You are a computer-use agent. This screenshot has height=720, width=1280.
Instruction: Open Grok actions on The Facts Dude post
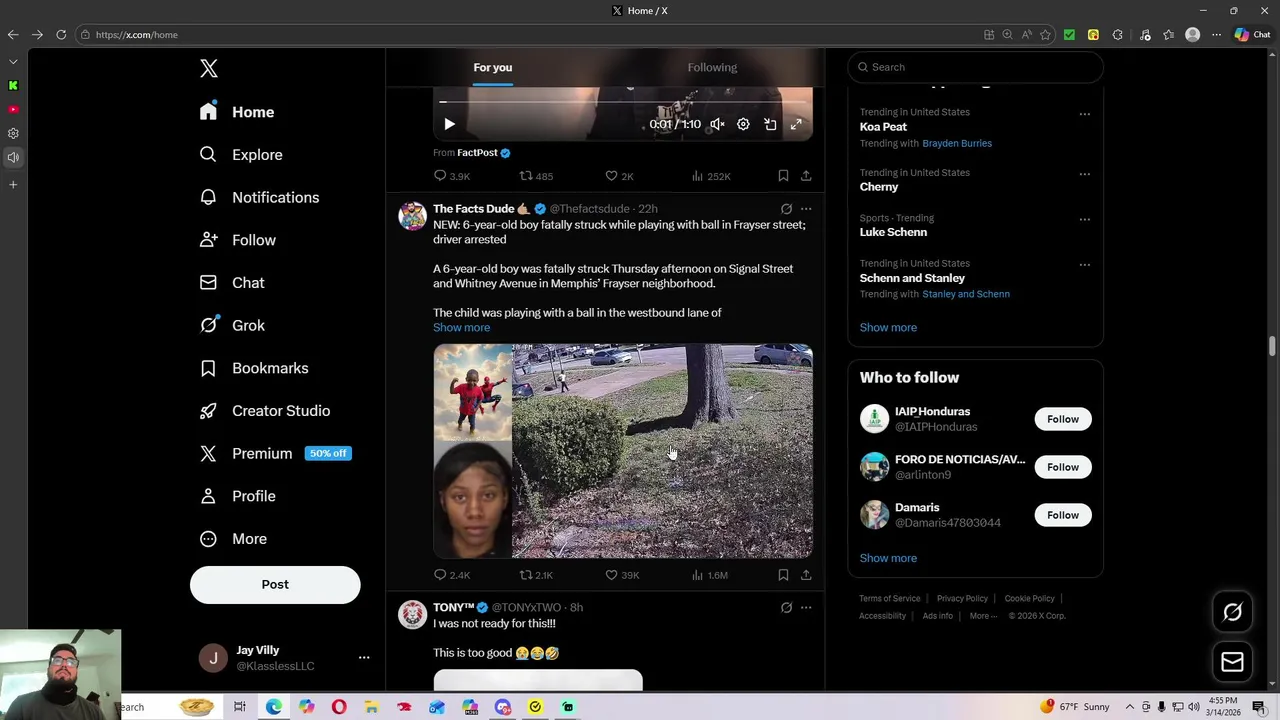click(x=786, y=209)
